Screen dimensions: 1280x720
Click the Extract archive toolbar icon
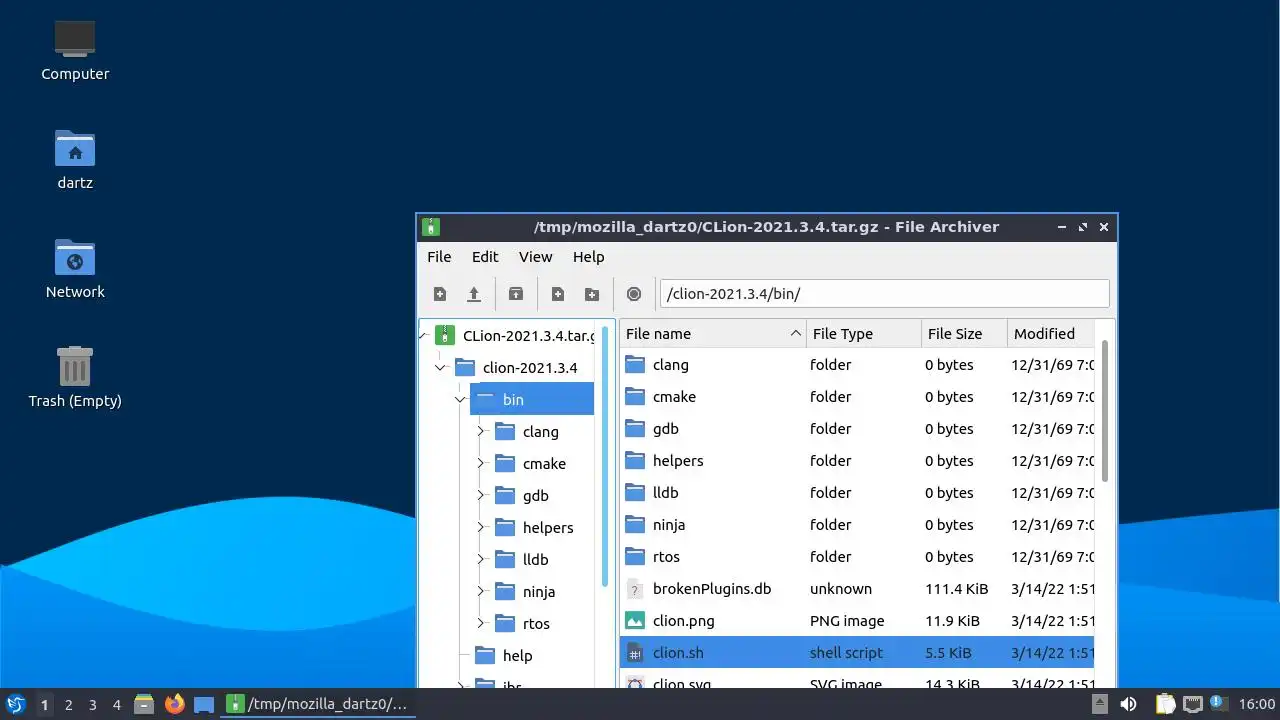(516, 294)
